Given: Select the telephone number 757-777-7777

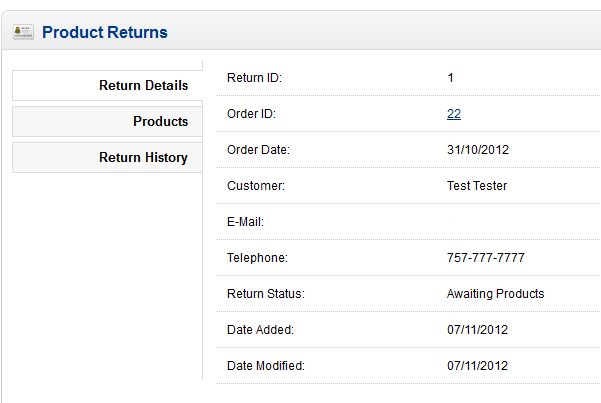Looking at the screenshot, I should click(x=486, y=258).
